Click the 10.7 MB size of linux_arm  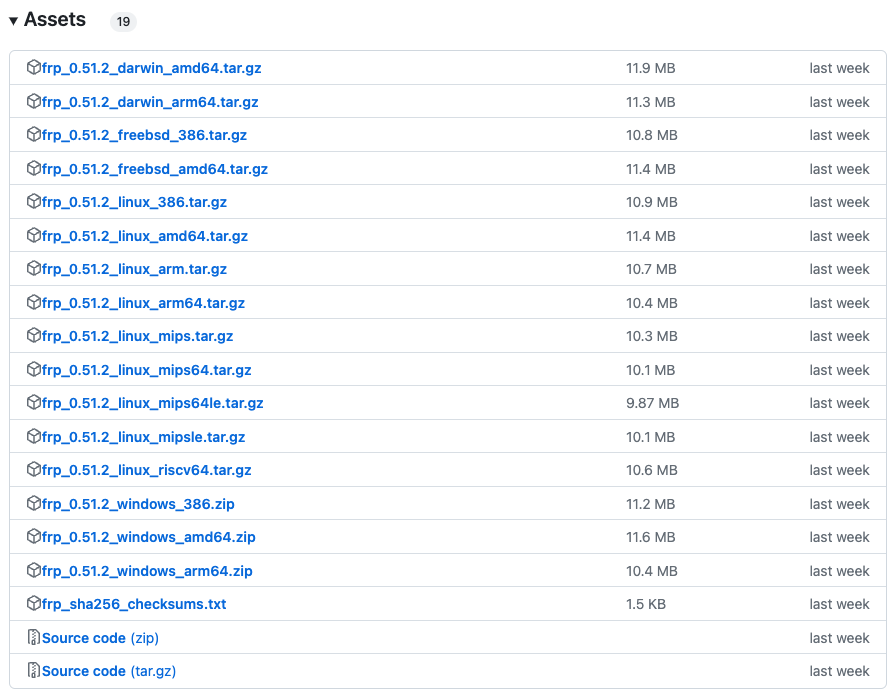651,269
